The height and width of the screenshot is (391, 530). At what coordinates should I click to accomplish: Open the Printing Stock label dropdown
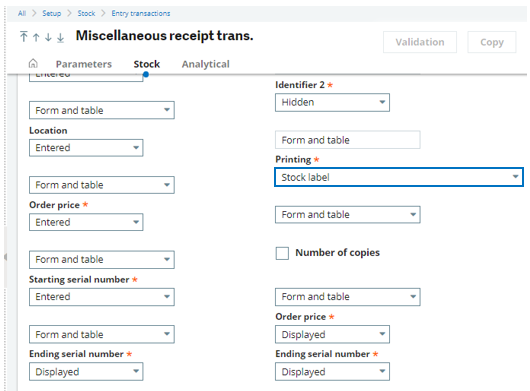tap(399, 177)
